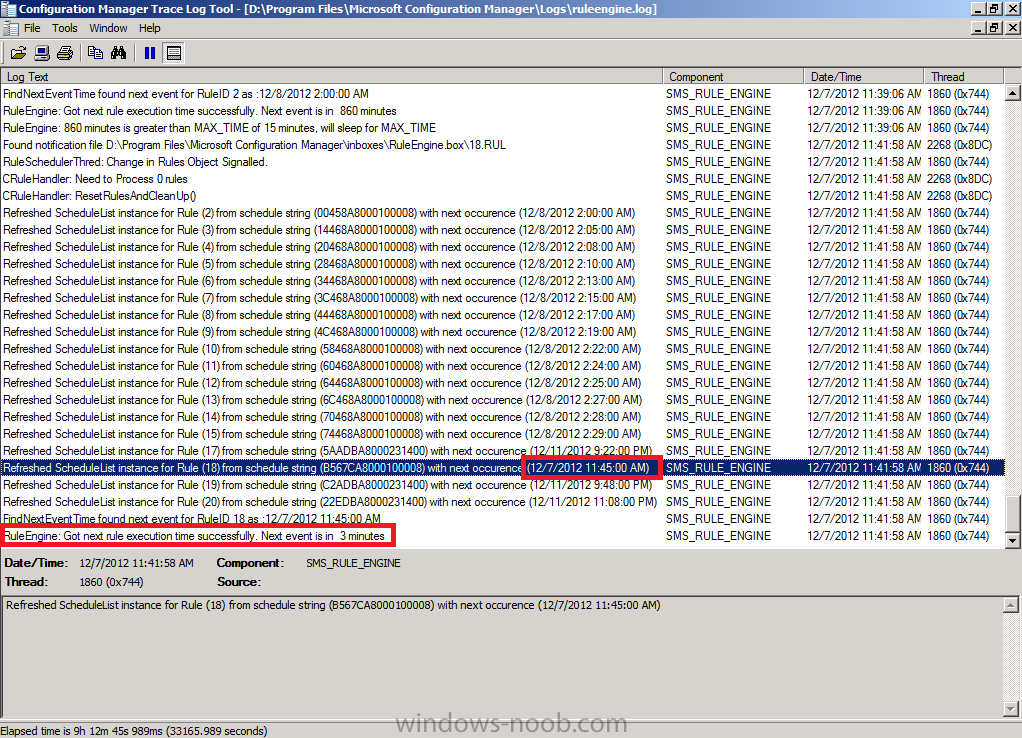1022x738 pixels.
Task: Click the elapsed time status bar text
Action: [x=134, y=731]
